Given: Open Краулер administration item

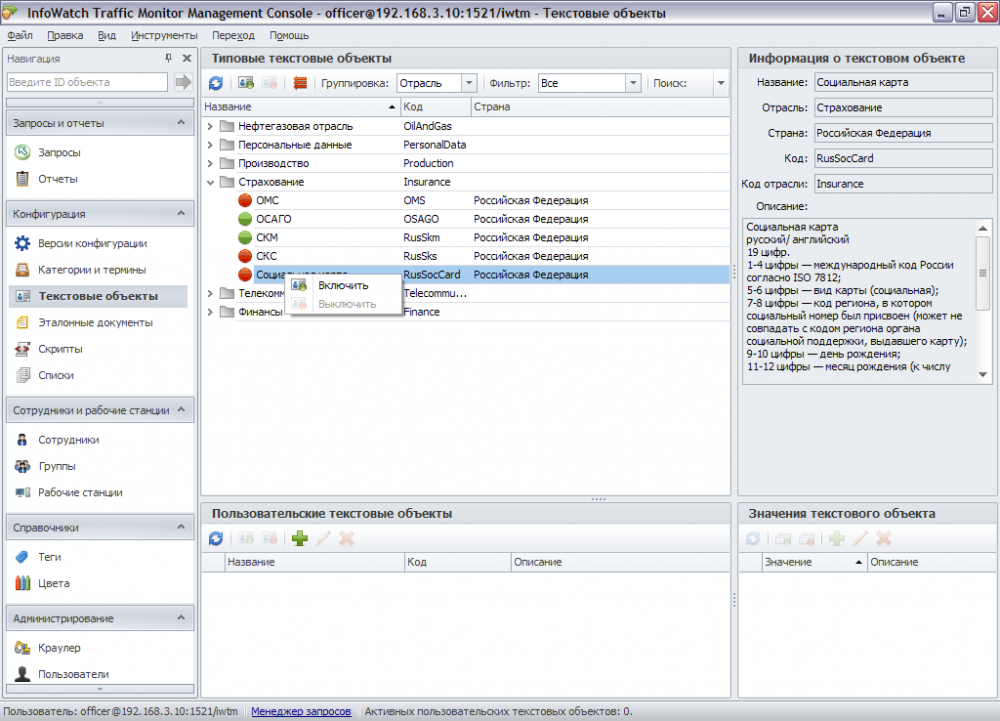Looking at the screenshot, I should coord(59,648).
